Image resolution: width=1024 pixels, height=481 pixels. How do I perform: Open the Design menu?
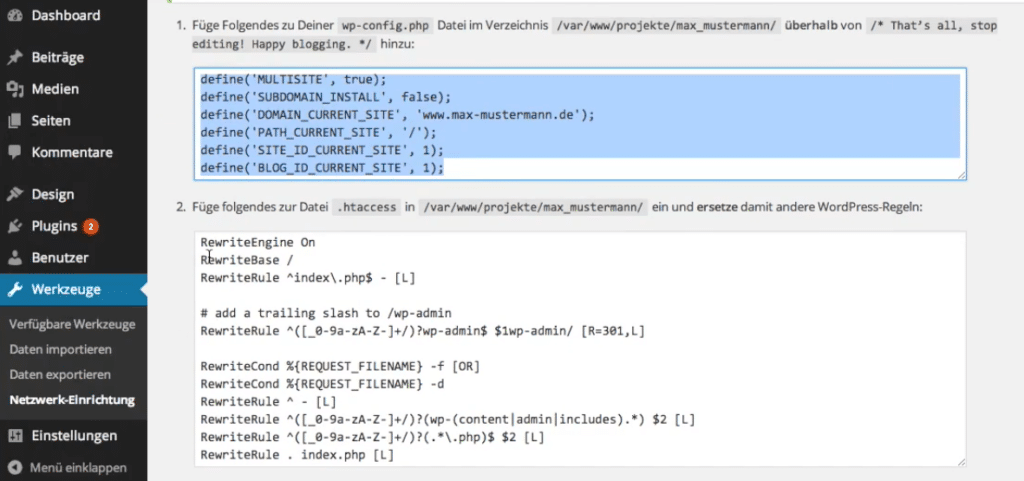(x=53, y=194)
